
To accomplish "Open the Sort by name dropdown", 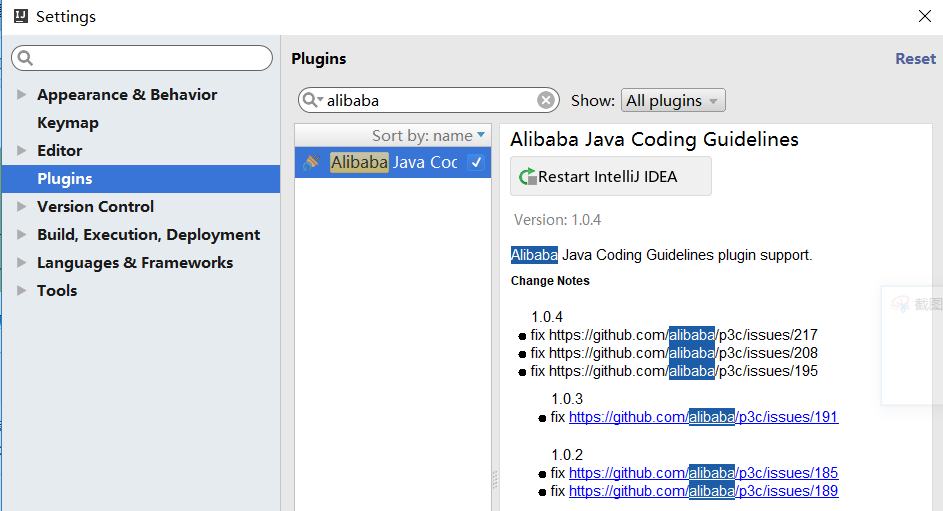I will [428, 135].
